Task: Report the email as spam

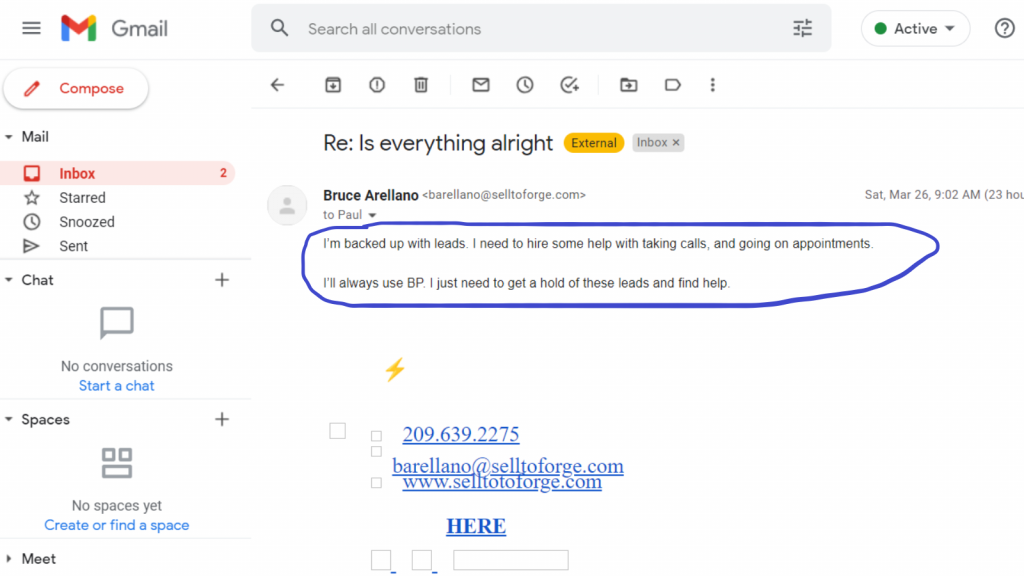Action: click(x=377, y=85)
